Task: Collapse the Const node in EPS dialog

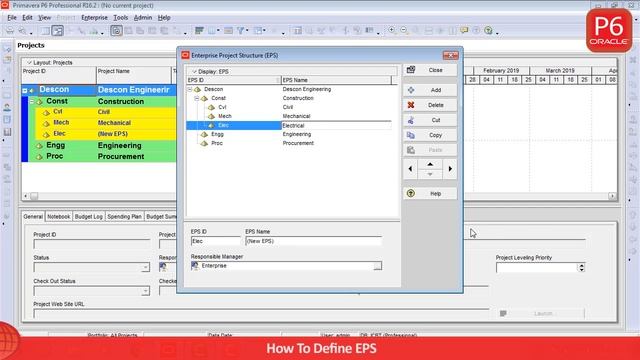Action: [197, 98]
